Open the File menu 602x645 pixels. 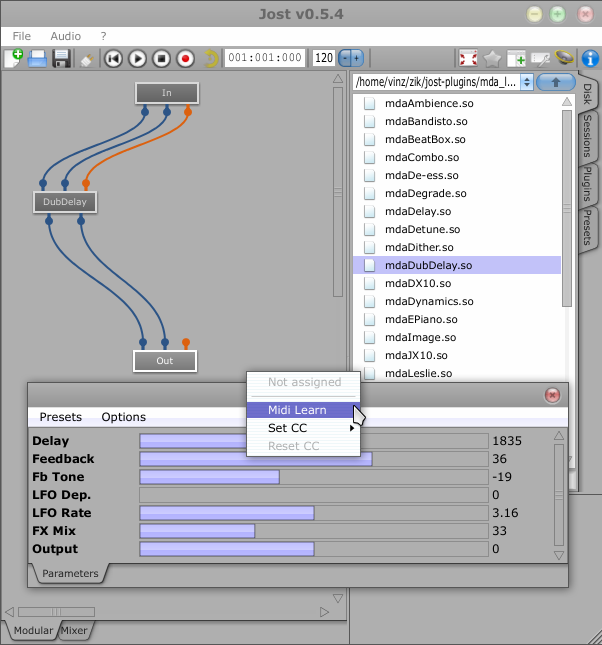point(21,36)
